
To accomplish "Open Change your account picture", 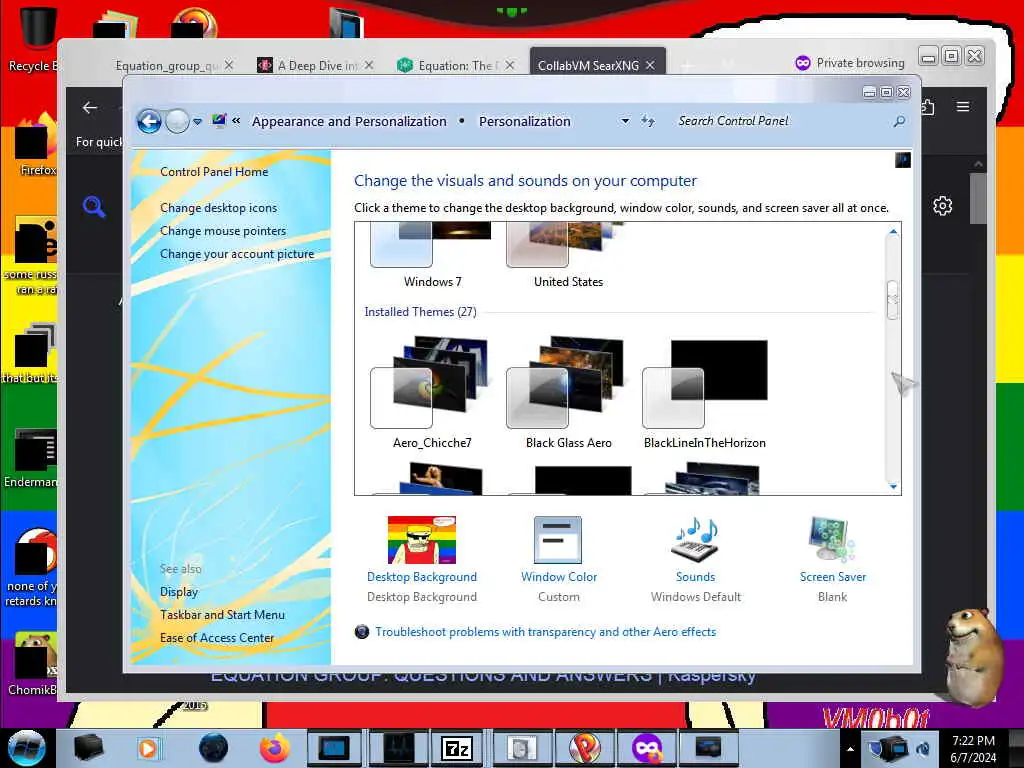I will pos(237,254).
